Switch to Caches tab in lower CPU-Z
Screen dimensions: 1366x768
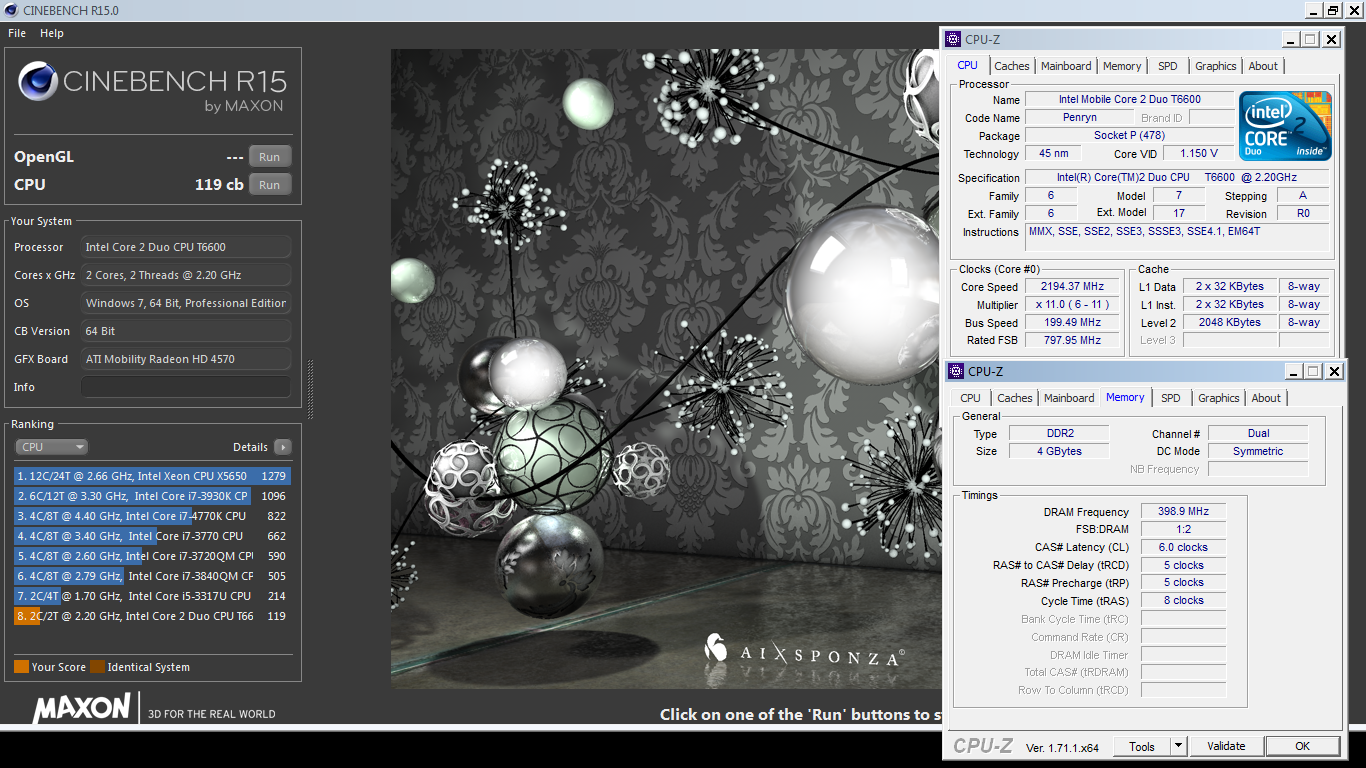click(1015, 398)
